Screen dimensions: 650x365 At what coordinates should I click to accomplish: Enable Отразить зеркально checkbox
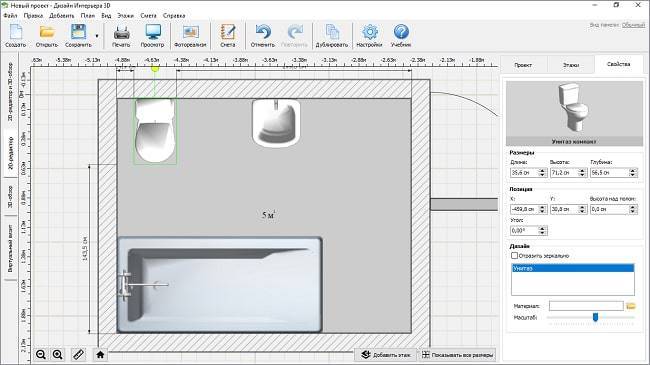click(514, 256)
